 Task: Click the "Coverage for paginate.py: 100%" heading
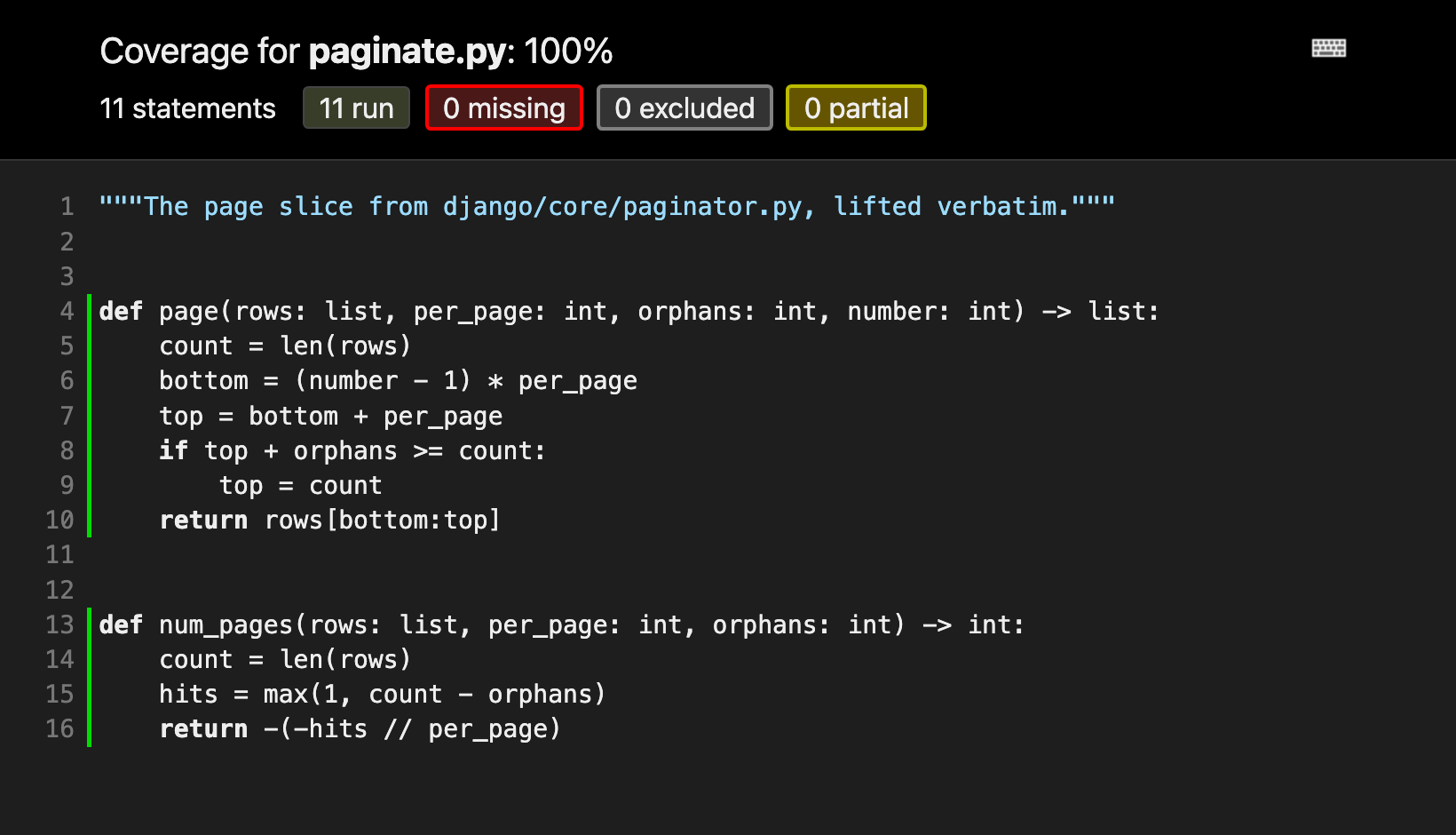click(x=357, y=52)
